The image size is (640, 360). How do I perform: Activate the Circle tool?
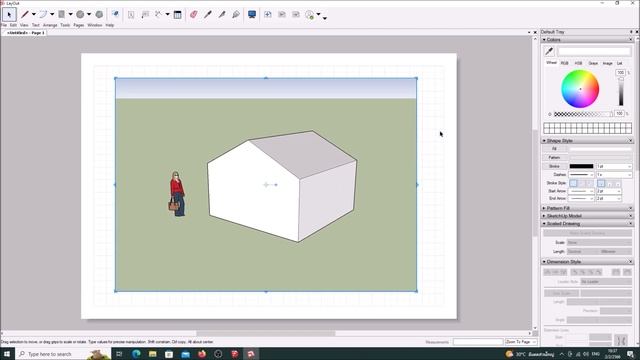tap(80, 15)
